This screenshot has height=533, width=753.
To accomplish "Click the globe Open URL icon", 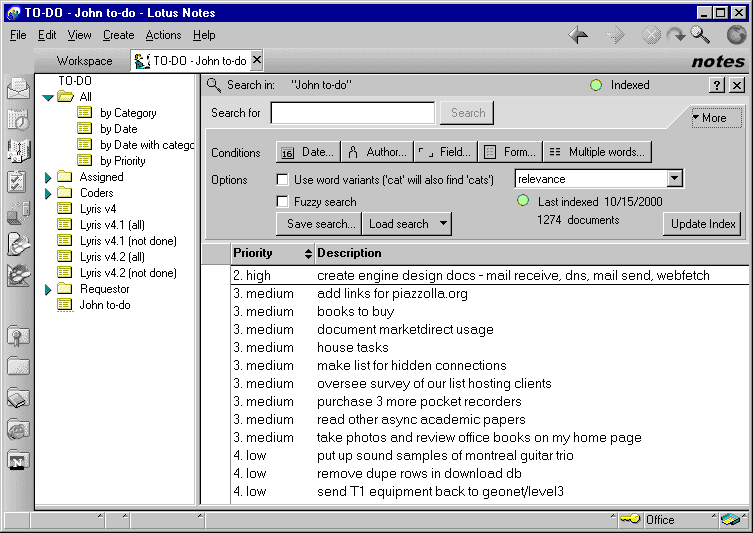I will point(736,35).
